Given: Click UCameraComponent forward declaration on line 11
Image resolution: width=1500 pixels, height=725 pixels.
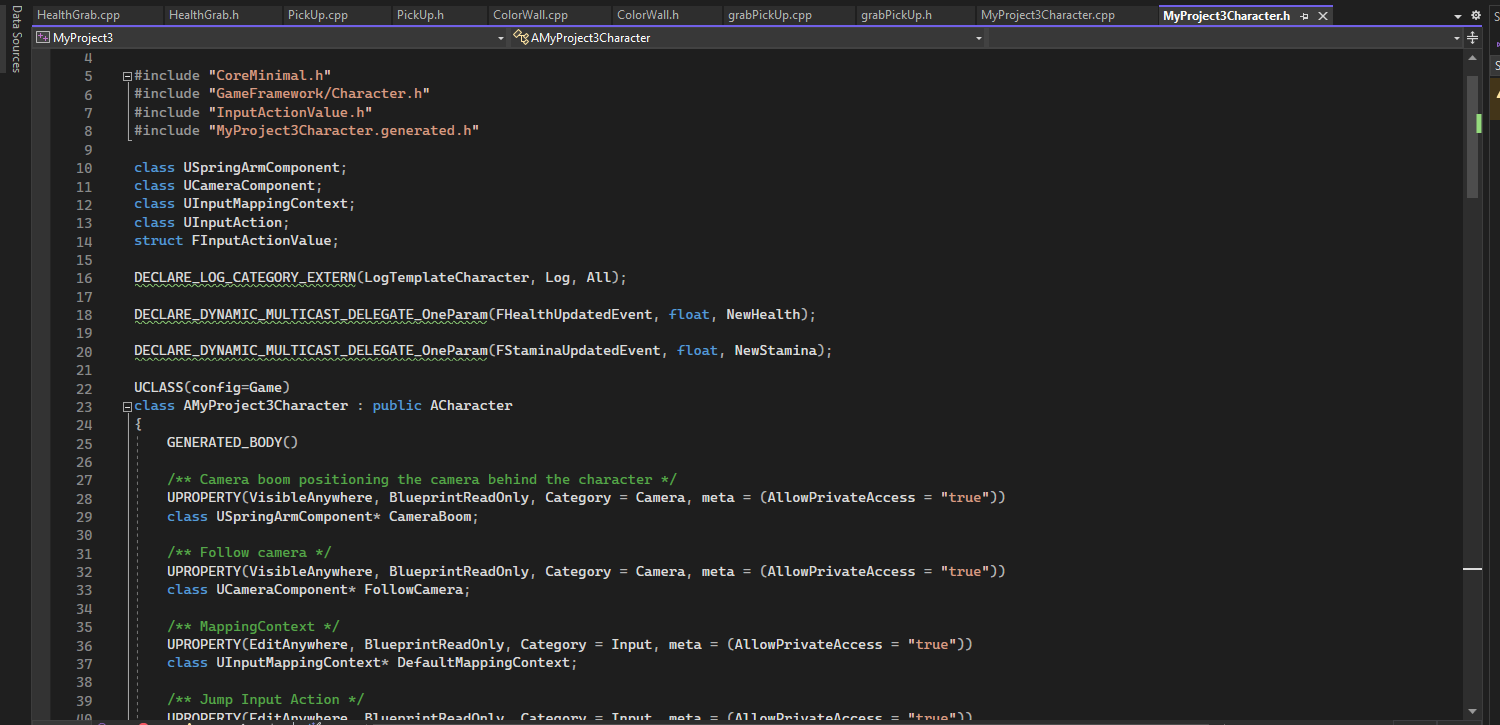Looking at the screenshot, I should (249, 186).
